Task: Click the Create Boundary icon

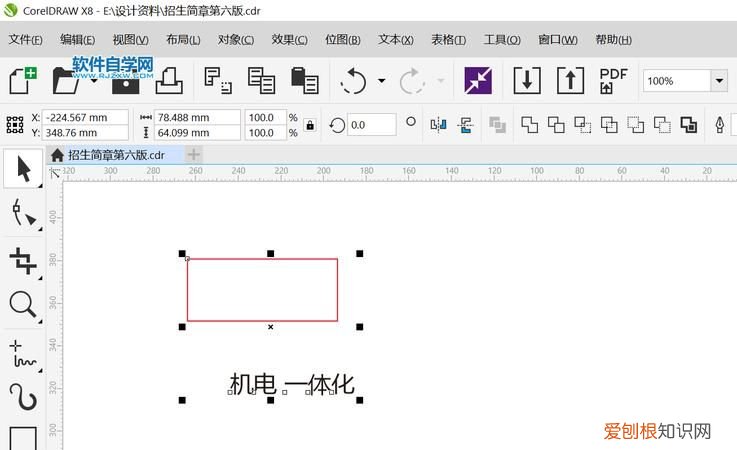Action: (x=689, y=125)
